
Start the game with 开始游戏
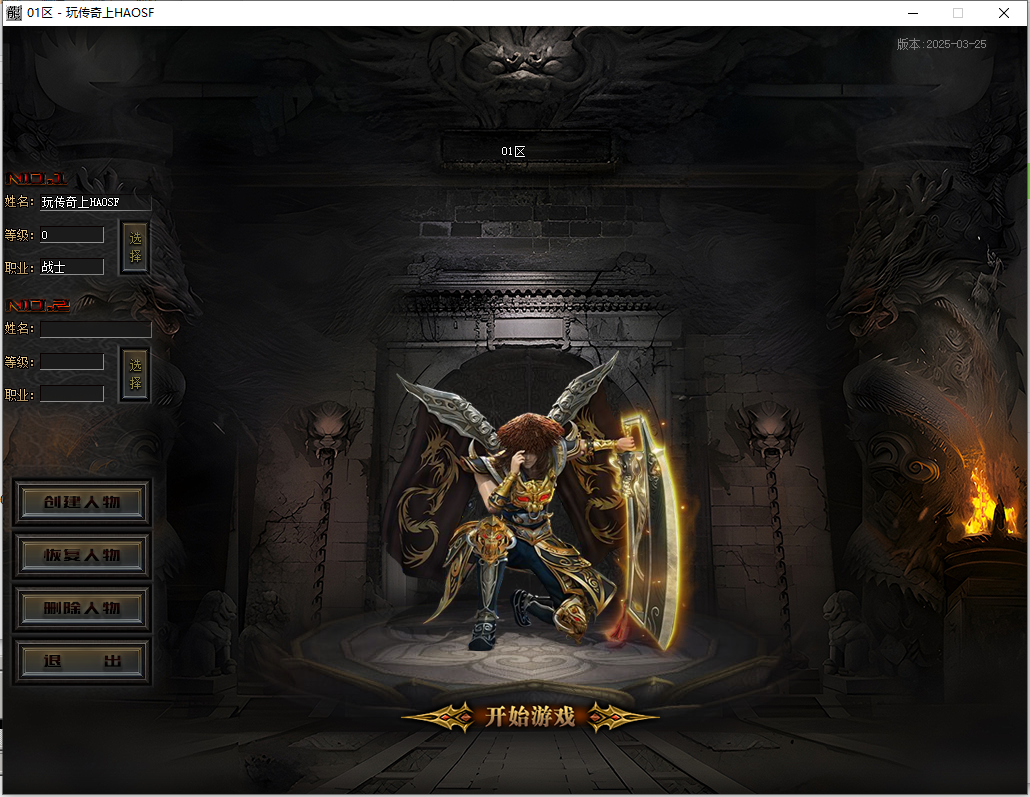click(x=530, y=717)
